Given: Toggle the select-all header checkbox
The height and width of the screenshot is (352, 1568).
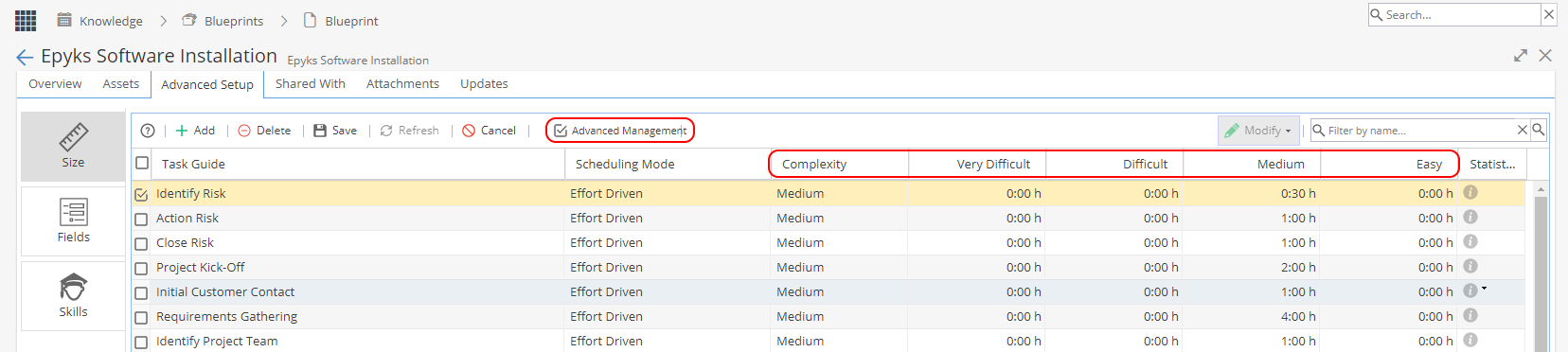Looking at the screenshot, I should [142, 163].
